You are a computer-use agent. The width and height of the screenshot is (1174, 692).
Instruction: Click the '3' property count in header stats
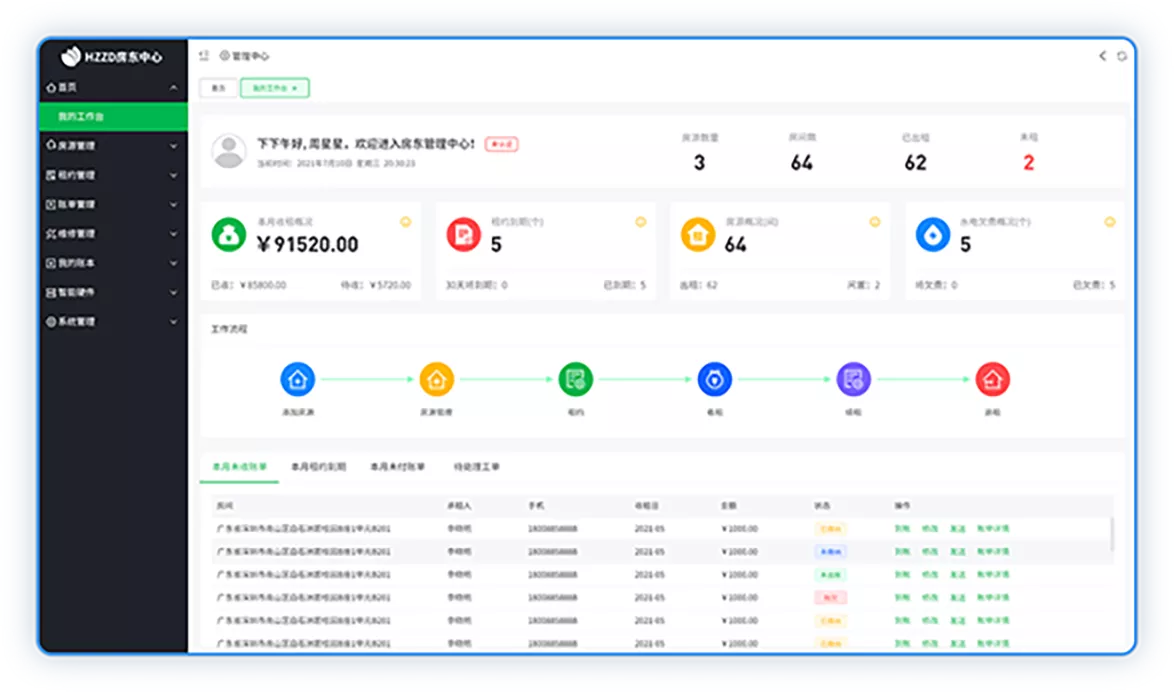(x=699, y=163)
